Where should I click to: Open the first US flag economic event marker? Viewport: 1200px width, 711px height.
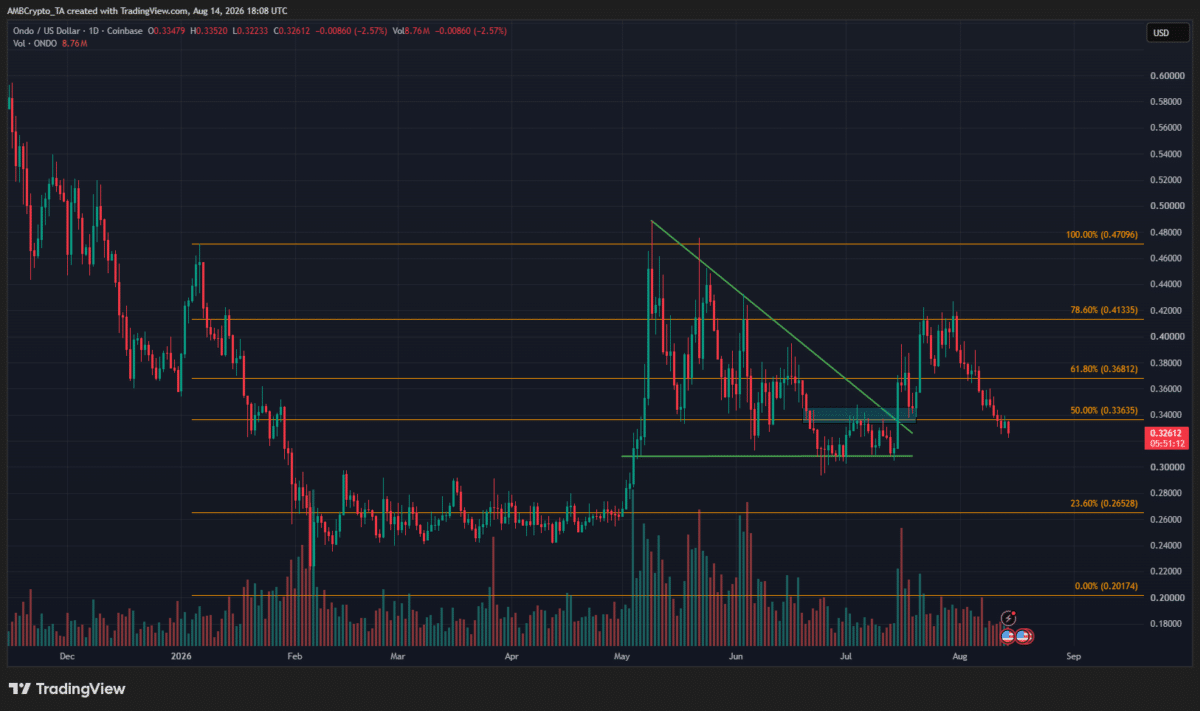tap(1008, 636)
